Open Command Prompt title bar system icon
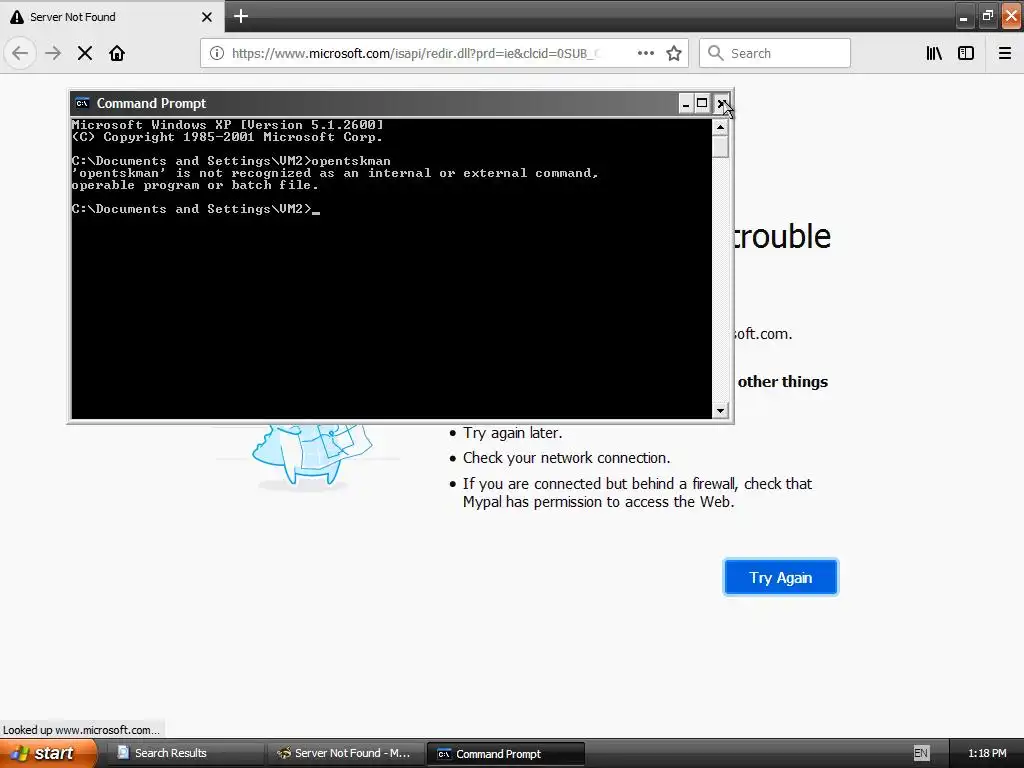 tap(82, 103)
